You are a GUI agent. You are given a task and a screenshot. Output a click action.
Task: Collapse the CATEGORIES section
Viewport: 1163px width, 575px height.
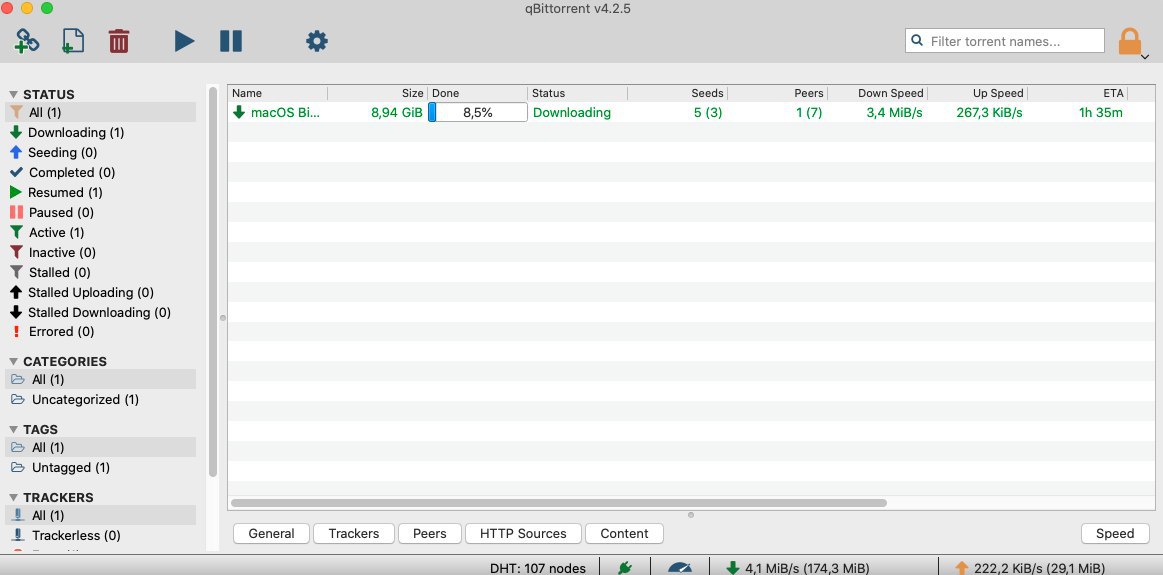[x=13, y=361]
